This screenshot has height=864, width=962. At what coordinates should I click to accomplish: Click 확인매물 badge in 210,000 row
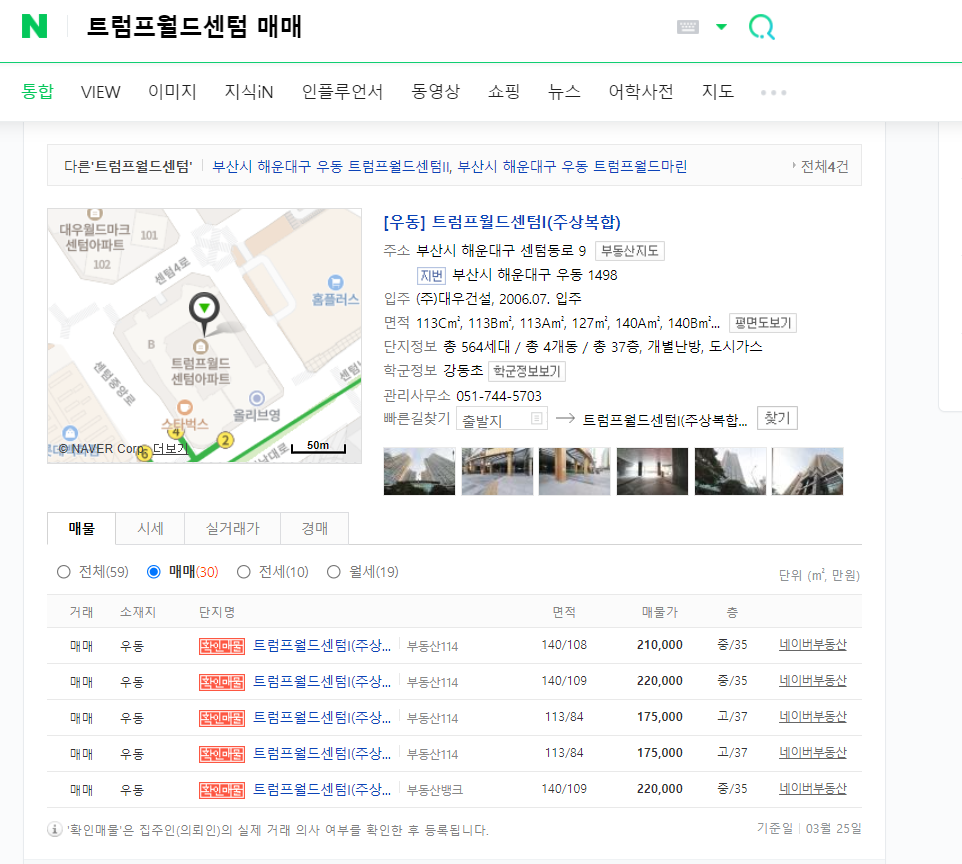coord(221,646)
